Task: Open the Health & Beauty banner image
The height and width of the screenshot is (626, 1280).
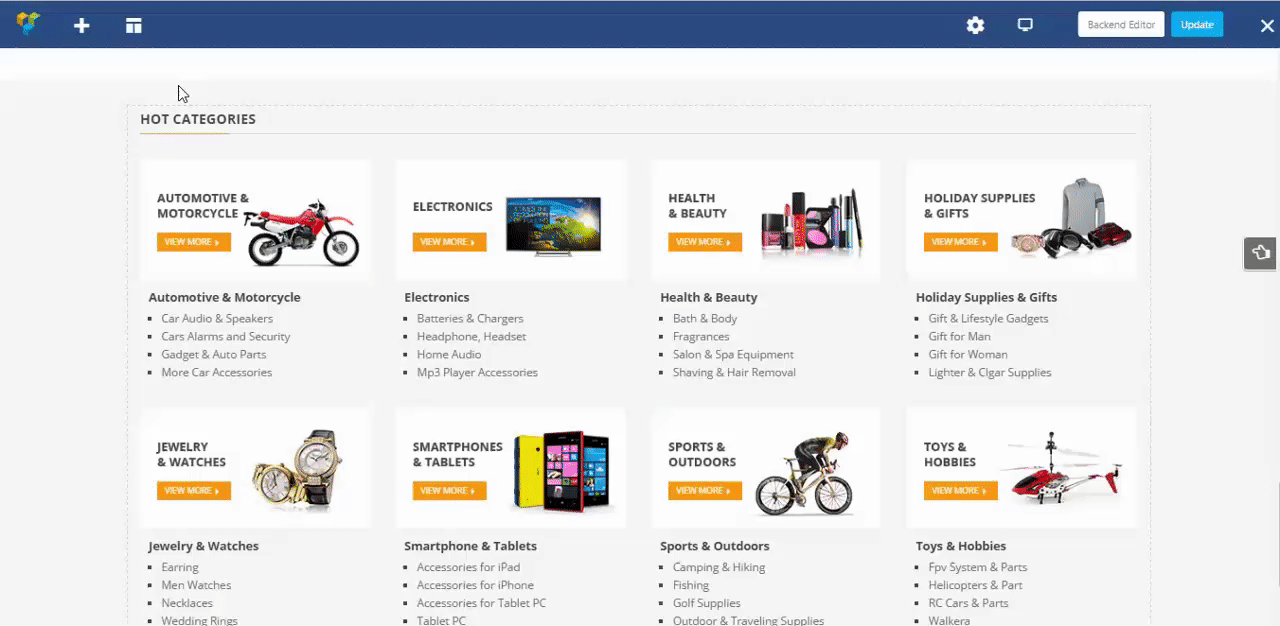Action: pyautogui.click(x=766, y=219)
